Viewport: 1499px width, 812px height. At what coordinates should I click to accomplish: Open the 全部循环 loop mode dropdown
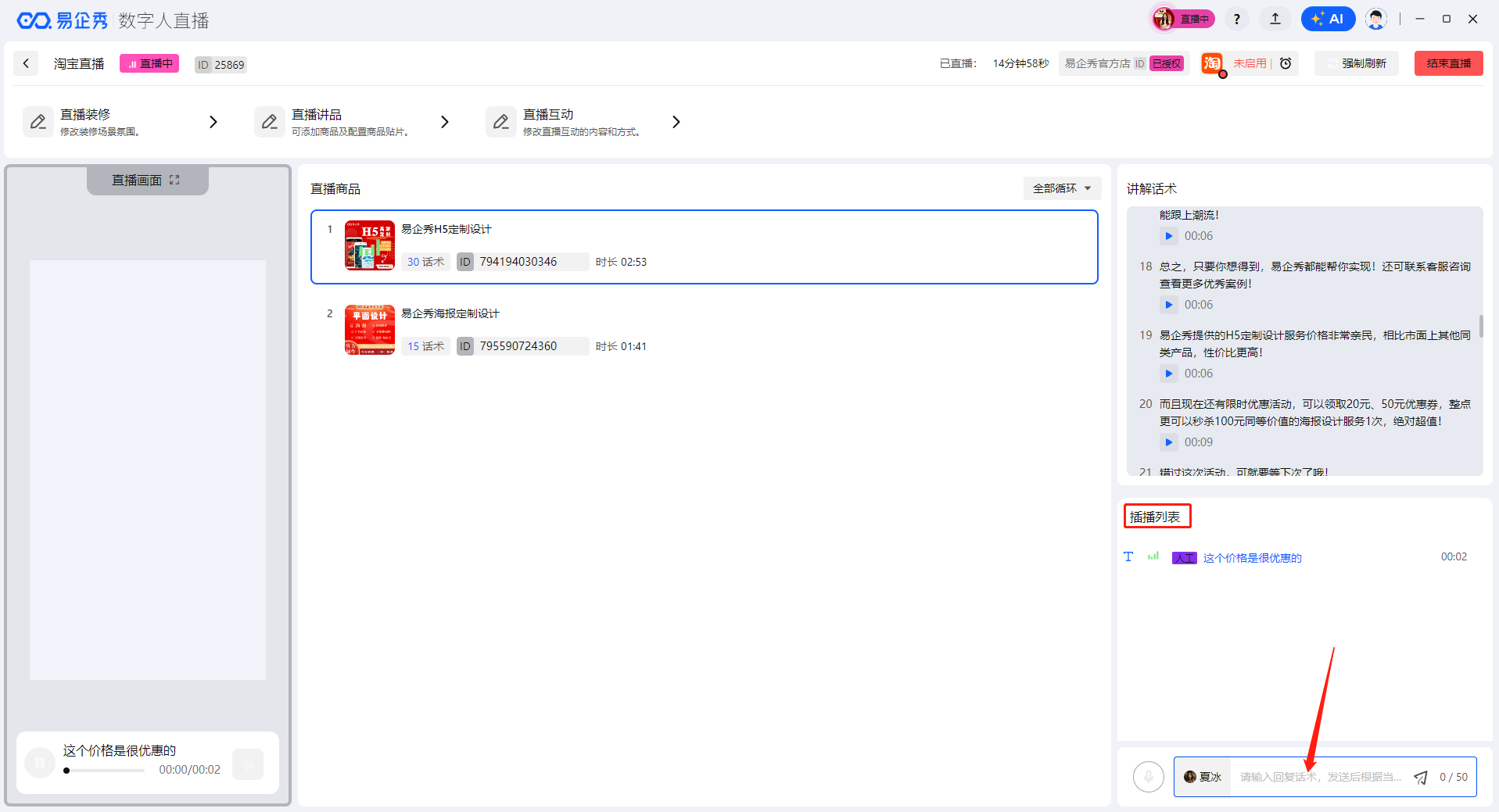(1062, 188)
